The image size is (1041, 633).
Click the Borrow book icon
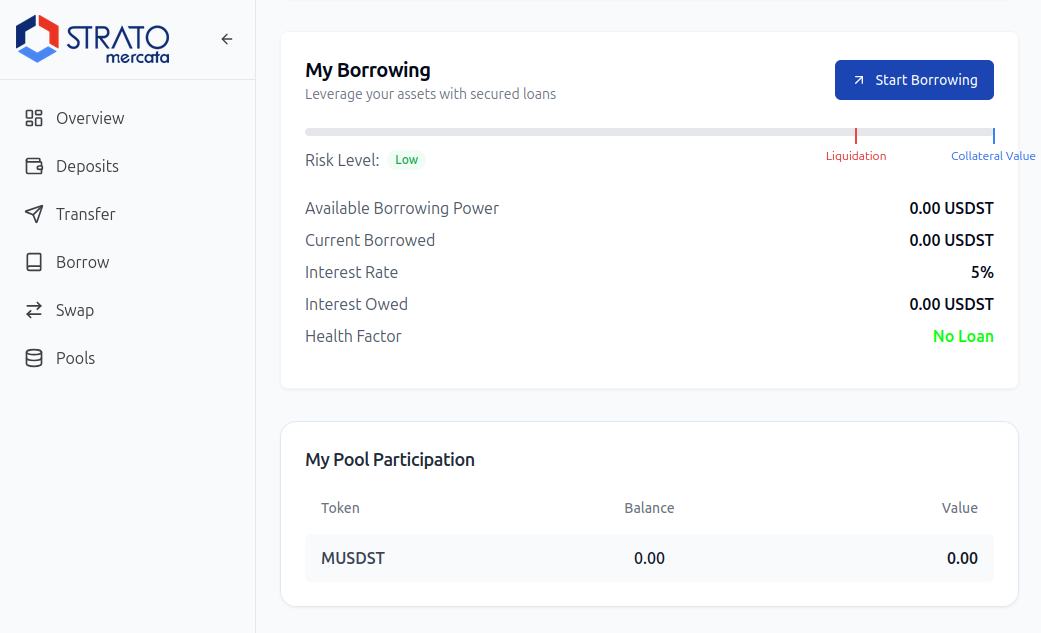pos(33,262)
